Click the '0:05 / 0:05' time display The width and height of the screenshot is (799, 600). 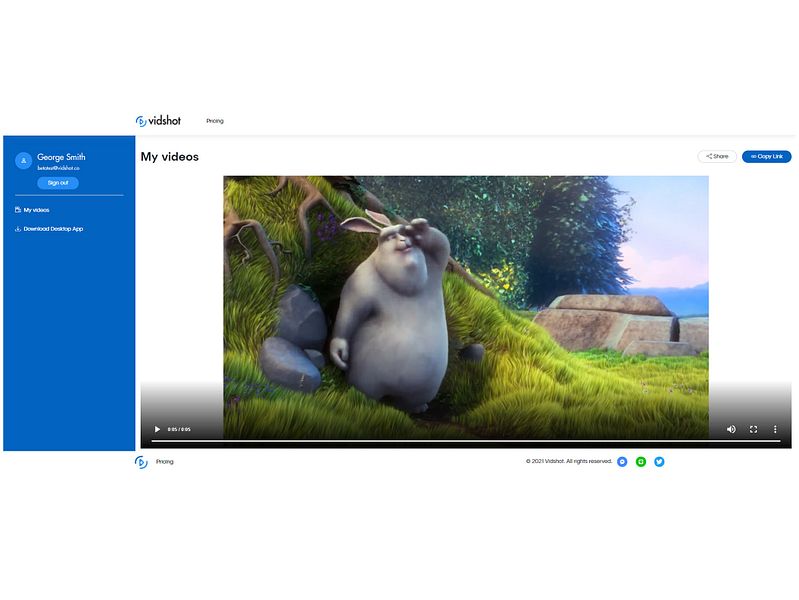tap(179, 429)
